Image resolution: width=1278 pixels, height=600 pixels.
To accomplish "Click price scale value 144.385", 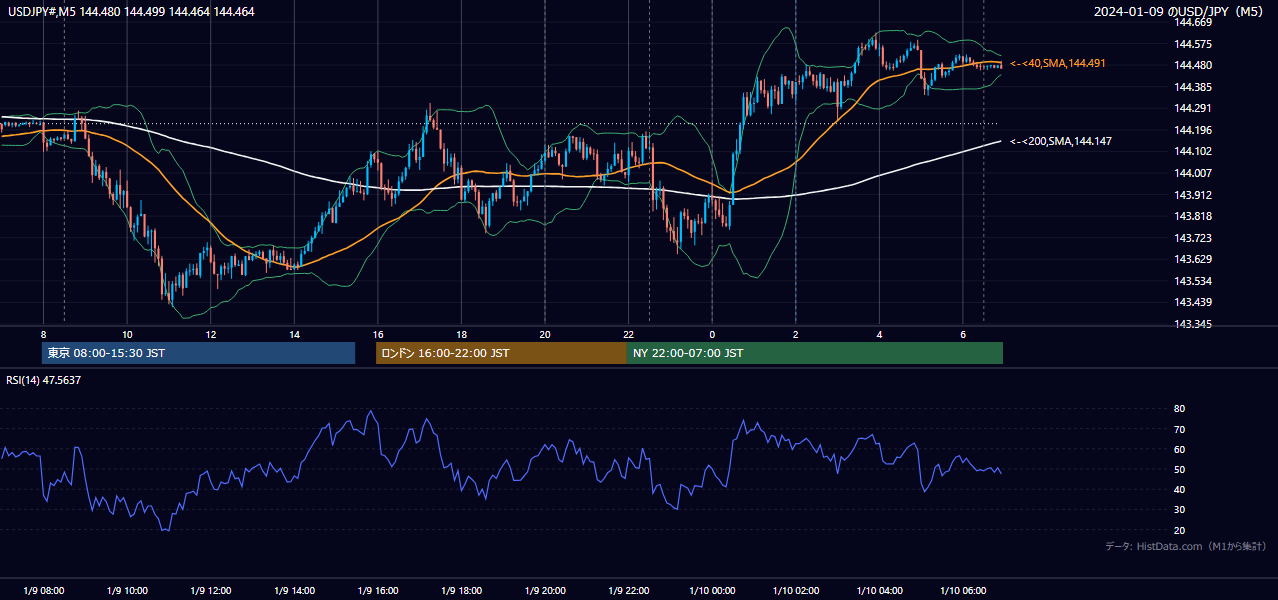I will [1192, 87].
